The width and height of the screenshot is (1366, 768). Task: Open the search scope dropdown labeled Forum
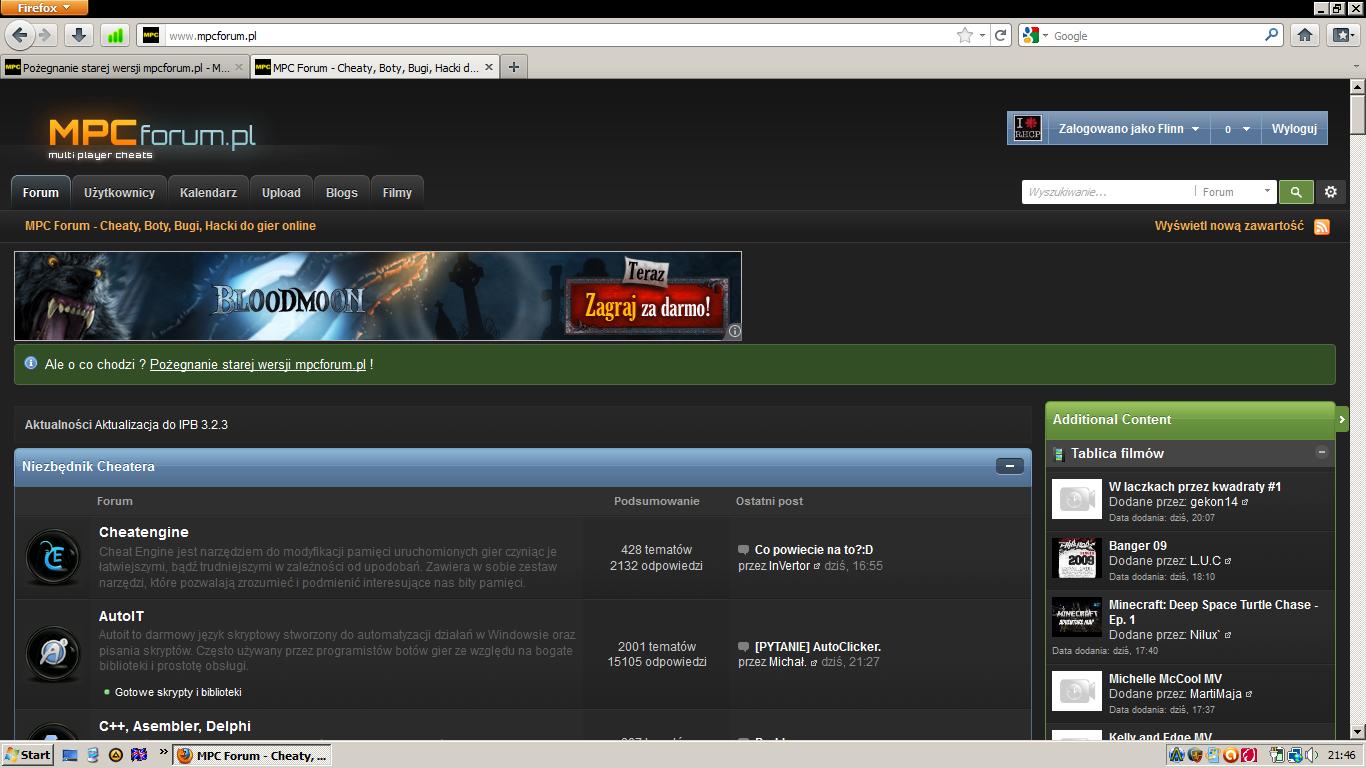click(1236, 192)
